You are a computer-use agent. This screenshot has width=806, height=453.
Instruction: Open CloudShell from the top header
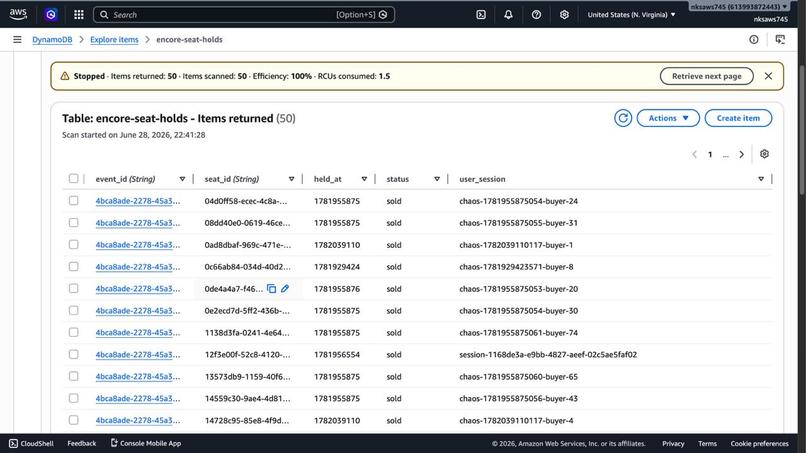click(x=481, y=14)
